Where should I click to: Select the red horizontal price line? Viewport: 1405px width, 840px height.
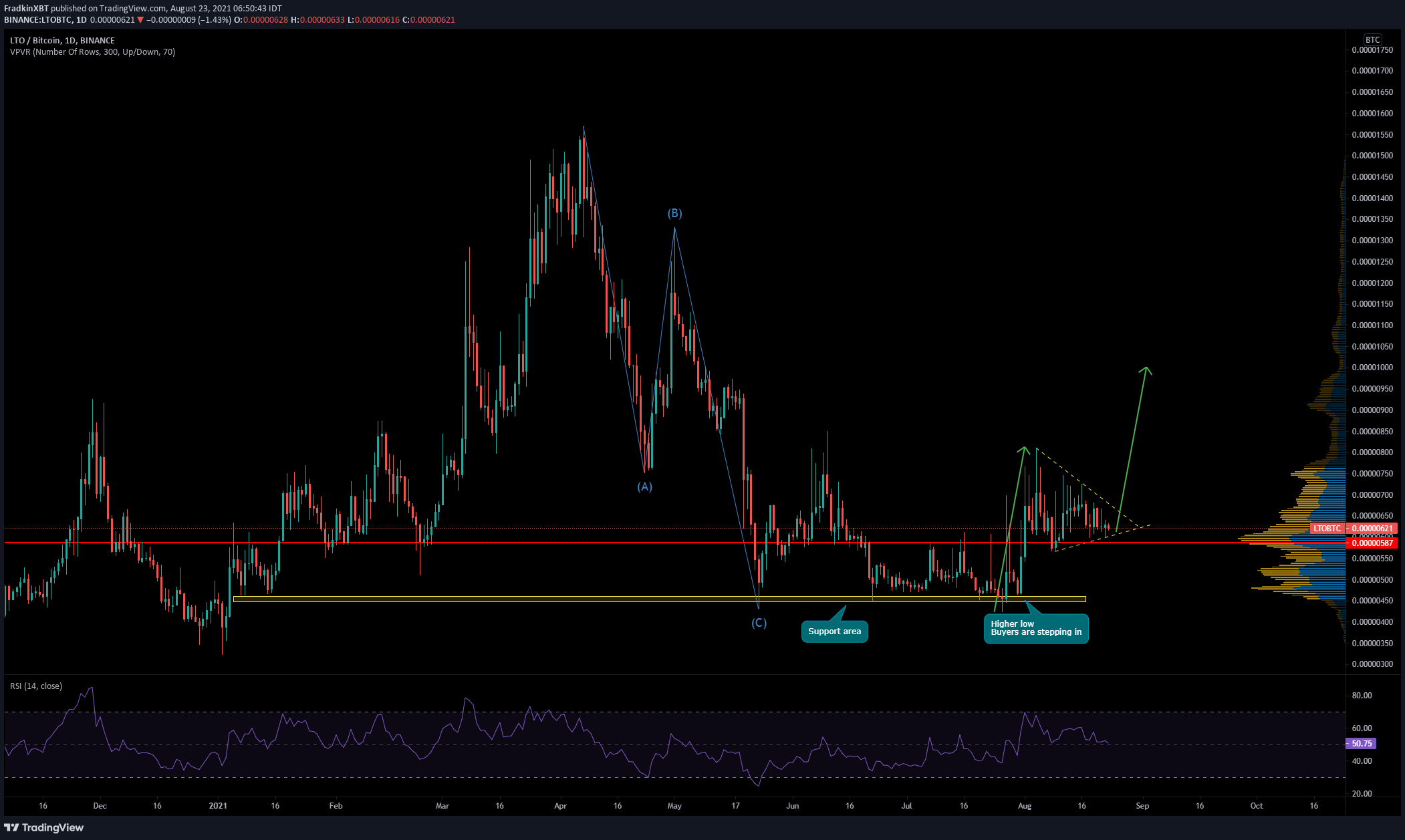[x=675, y=543]
